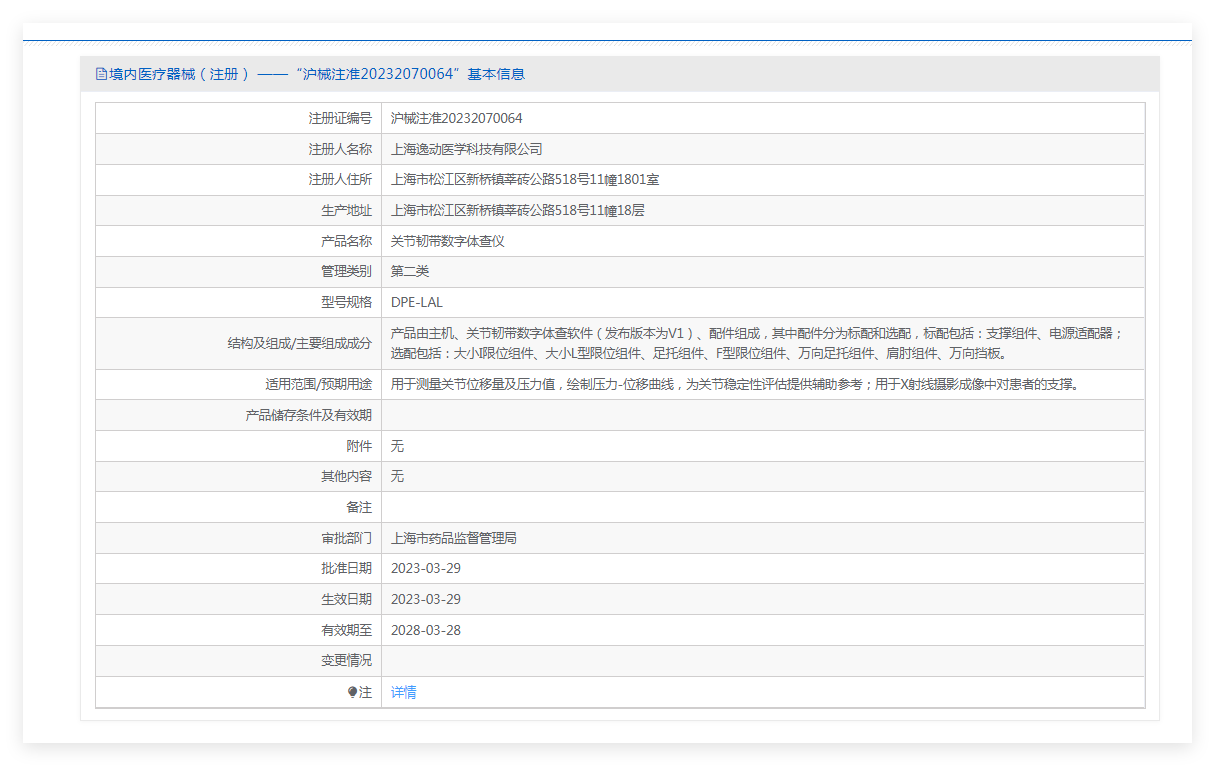Click the 注册证编号 row label
1215x766 pixels.
tap(340, 118)
